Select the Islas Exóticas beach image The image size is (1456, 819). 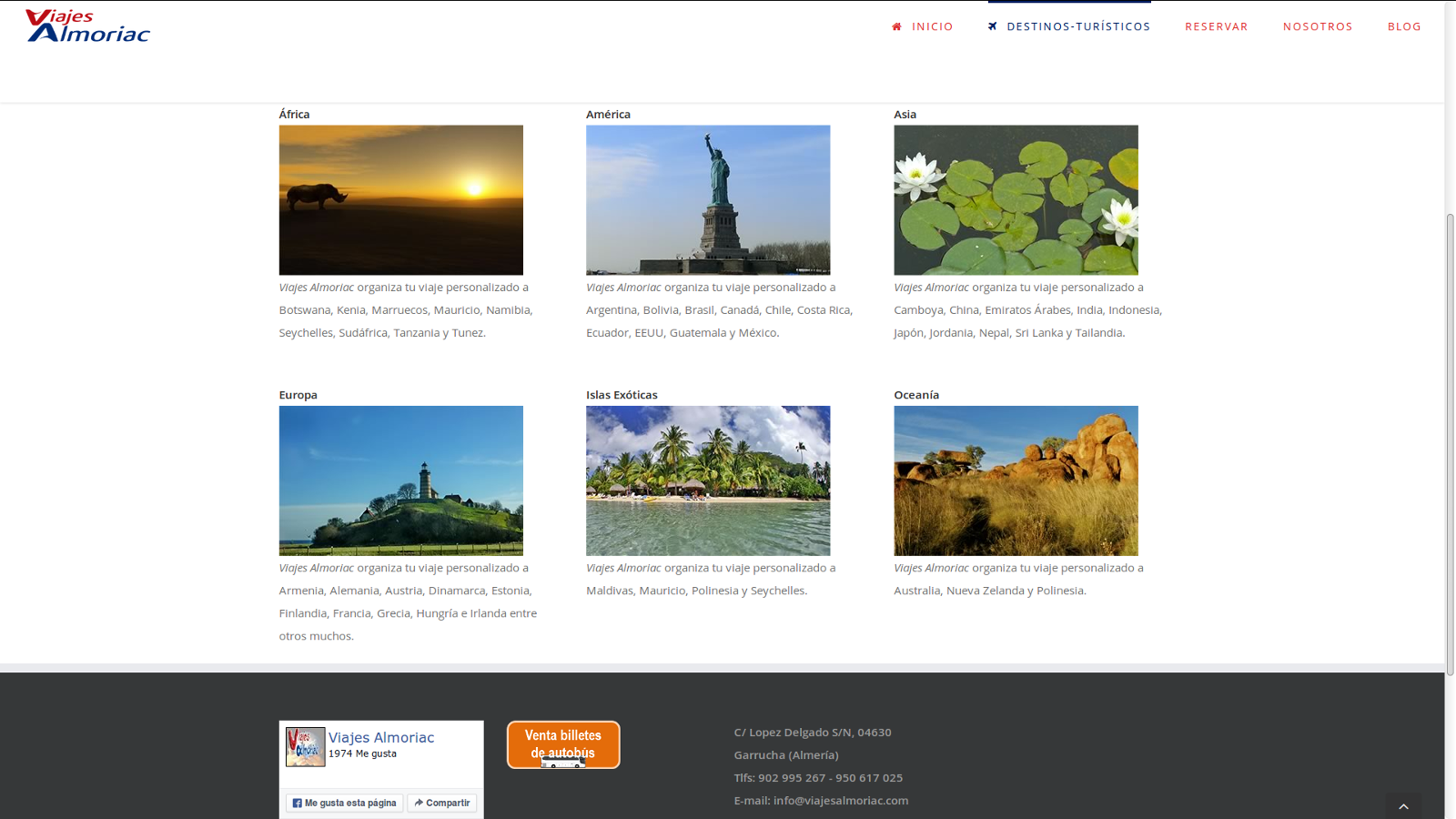(708, 480)
